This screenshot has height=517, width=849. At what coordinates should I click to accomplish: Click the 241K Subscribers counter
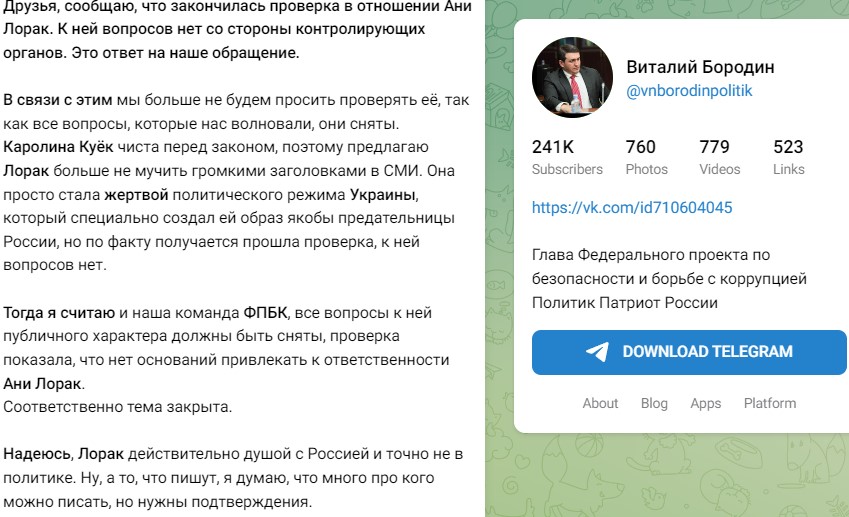pos(567,157)
